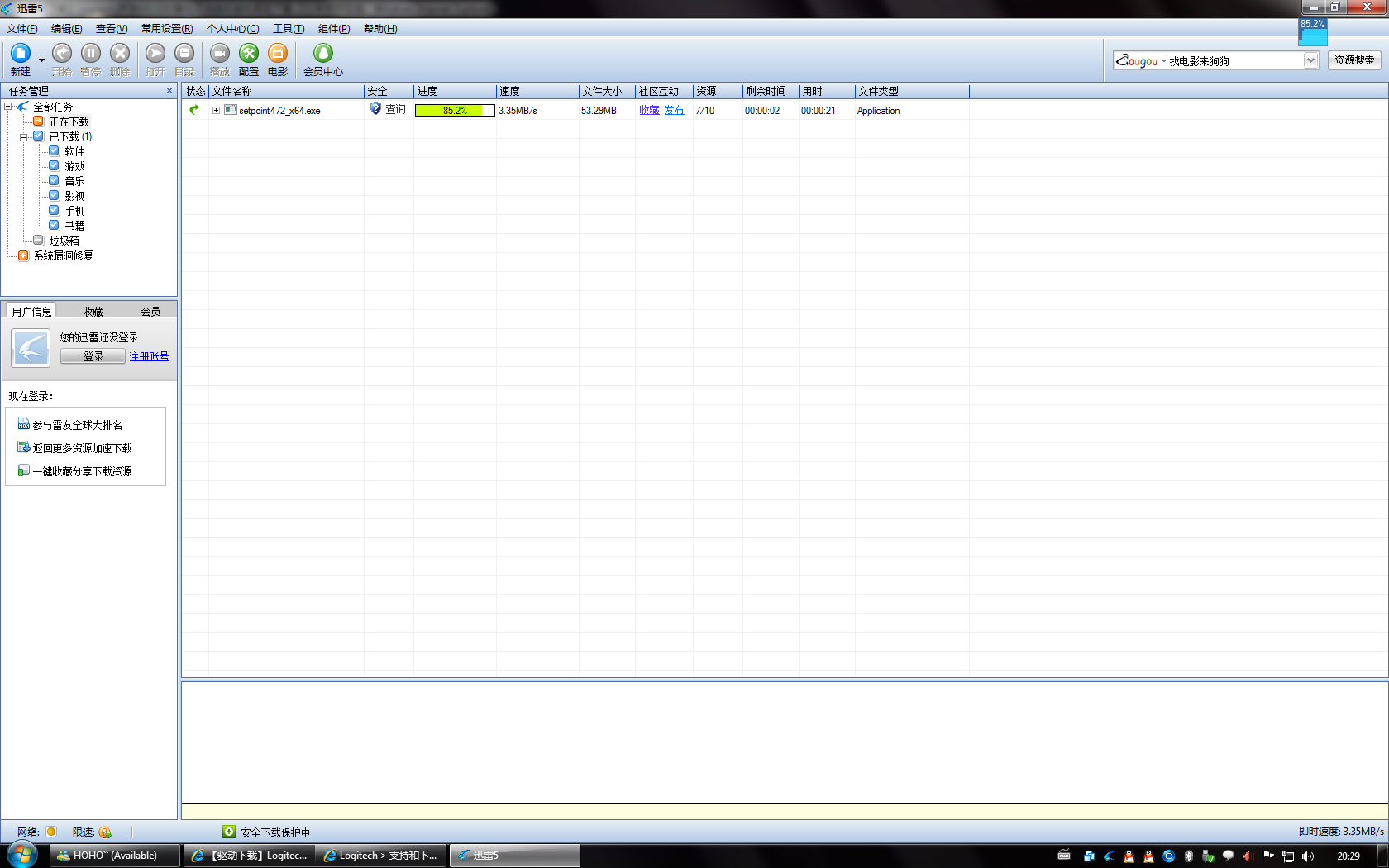Click the 85.2% download progress bar
This screenshot has height=868, width=1389.
tap(455, 110)
